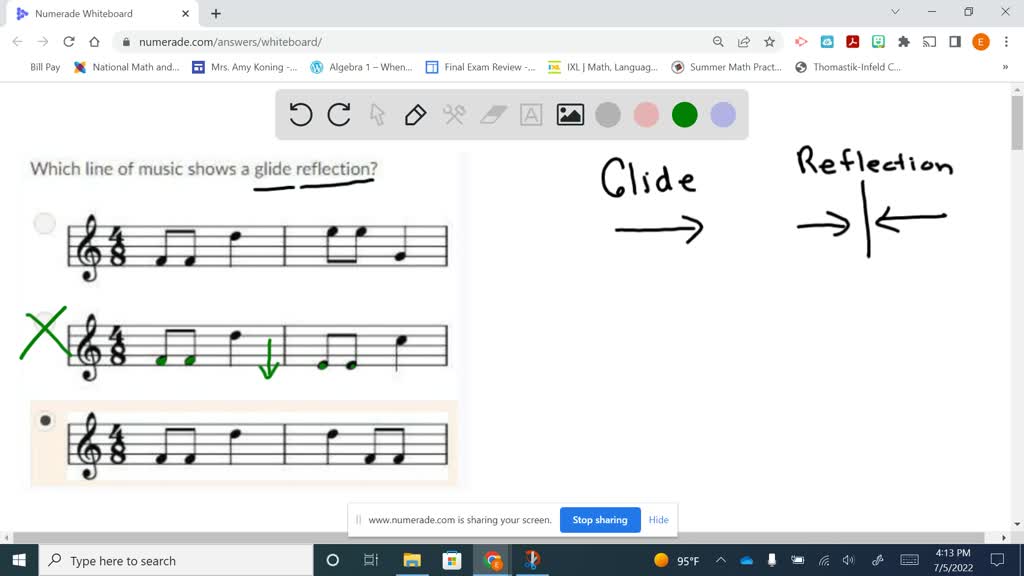Click Hide on the screen-sharing banner
Viewport: 1024px width, 576px height.
pyautogui.click(x=658, y=520)
